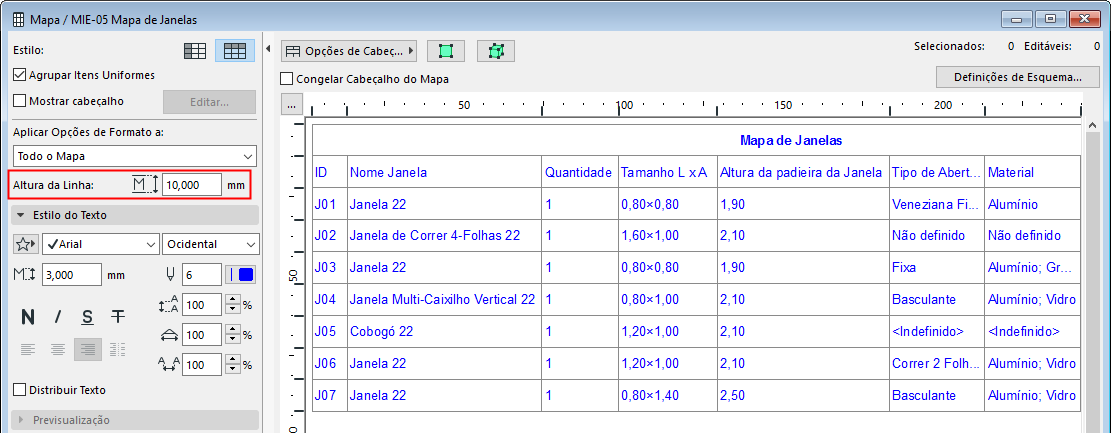Image resolution: width=1111 pixels, height=433 pixels.
Task: Click the ruler corner ellipsis button
Action: click(291, 104)
